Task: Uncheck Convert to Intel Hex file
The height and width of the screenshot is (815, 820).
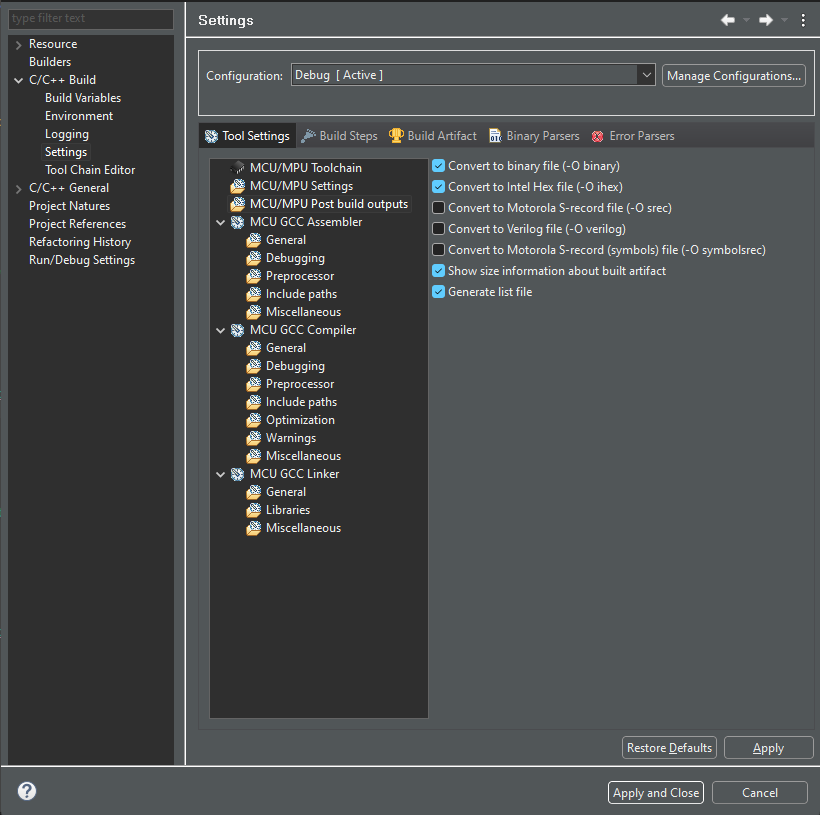Action: pos(438,187)
